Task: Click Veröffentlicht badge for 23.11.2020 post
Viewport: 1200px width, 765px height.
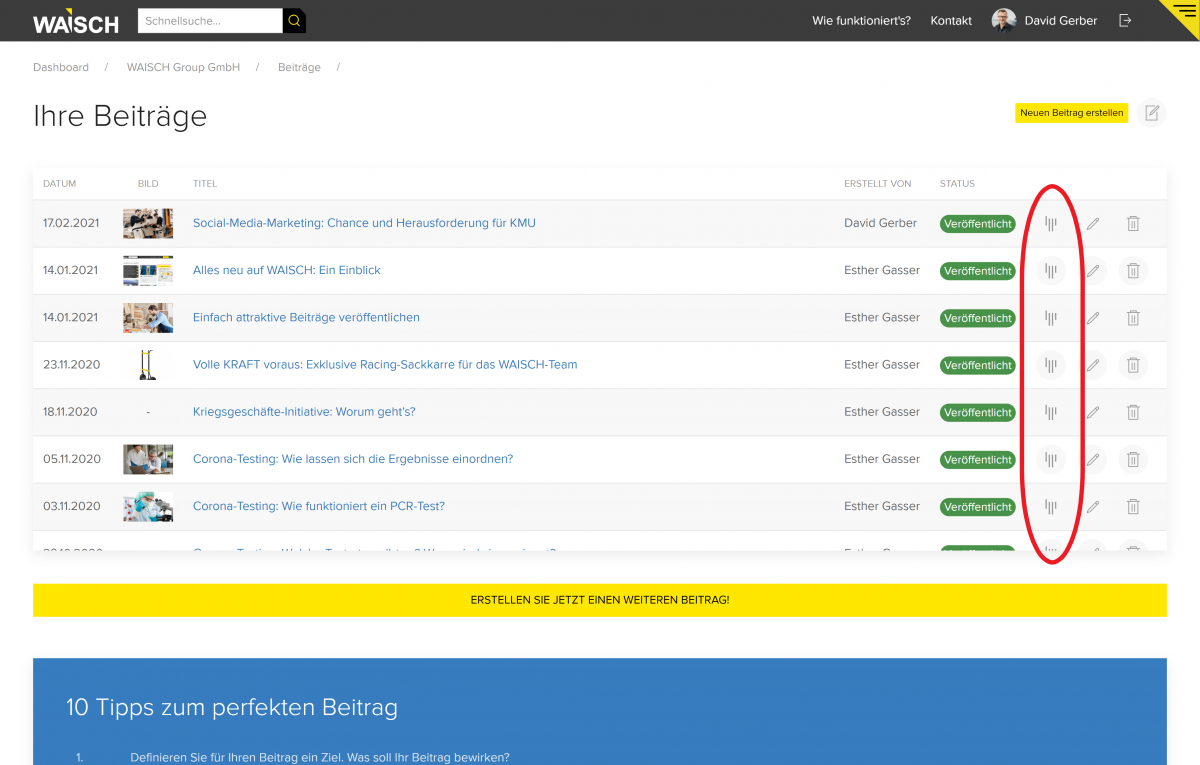Action: tap(978, 365)
